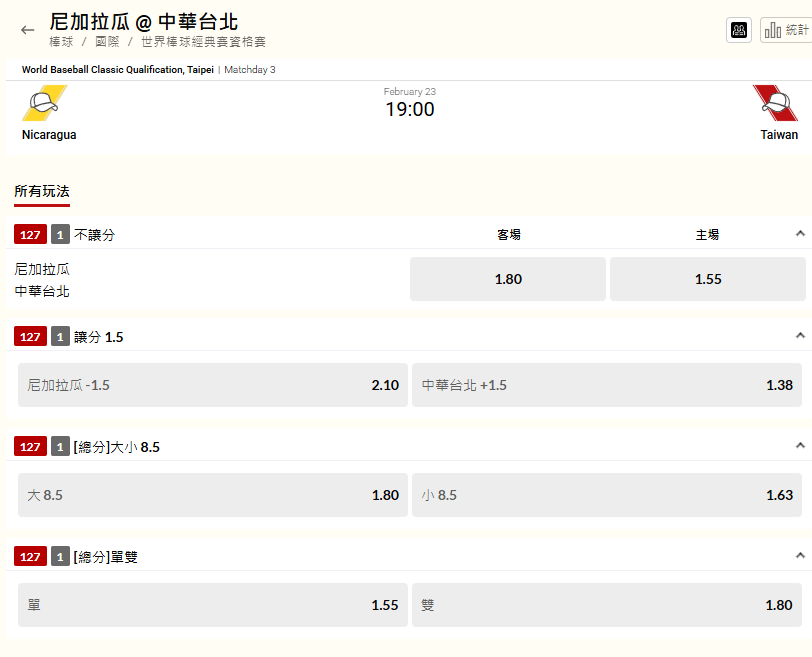Click the Nicaragua team cap logo
The width and height of the screenshot is (812, 657).
coord(45,103)
